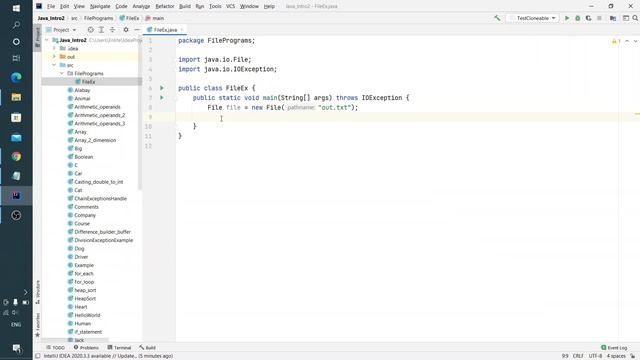Click run gutter arrow beside class FileEx
Viewport: 640px width, 360px height.
162,88
